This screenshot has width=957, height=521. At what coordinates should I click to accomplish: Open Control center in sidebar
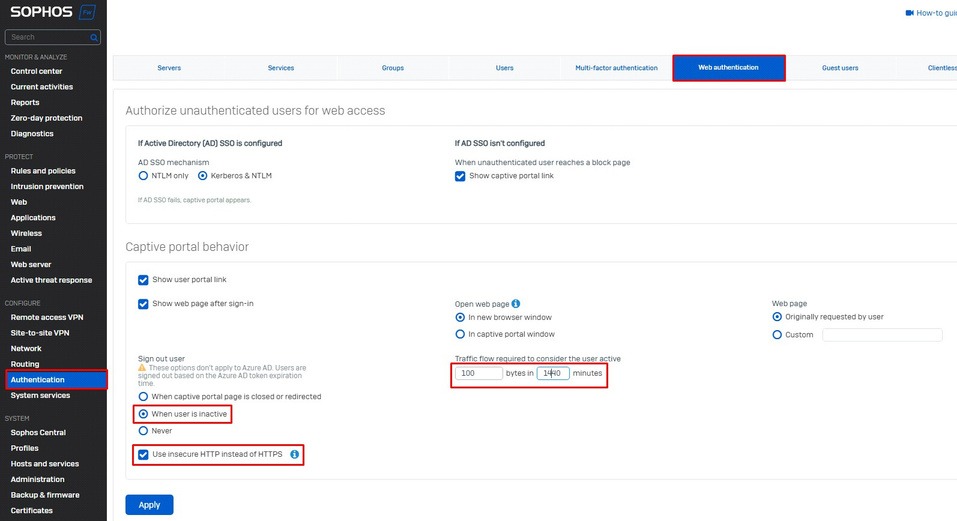coord(37,71)
